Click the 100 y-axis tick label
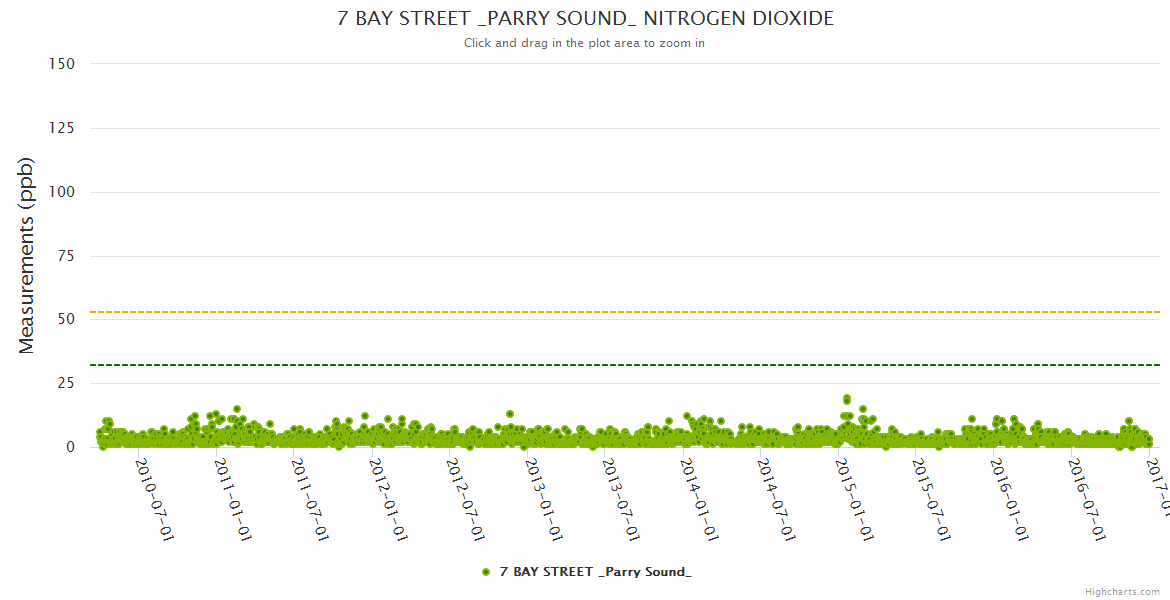Screen dimensions: 1170x600 62,192
